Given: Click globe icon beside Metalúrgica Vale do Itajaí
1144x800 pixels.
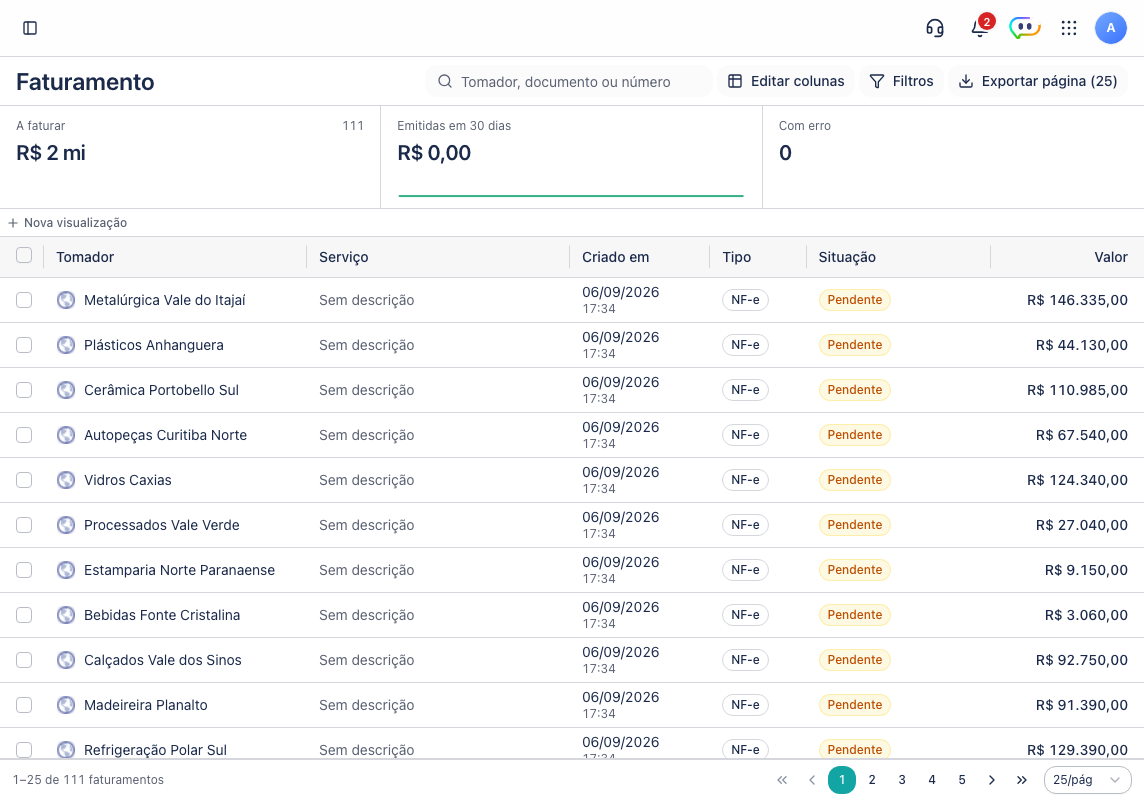Looking at the screenshot, I should (66, 300).
